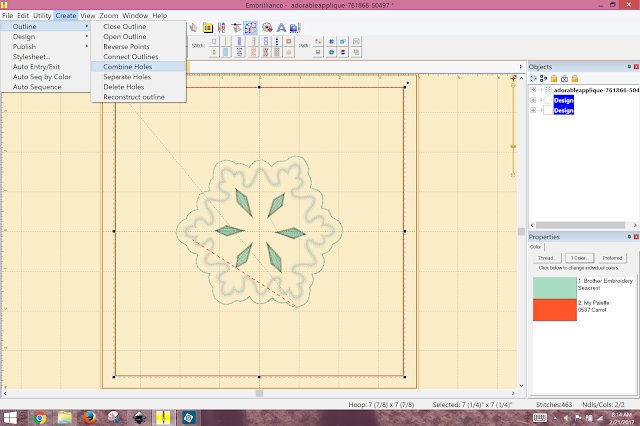This screenshot has width=640, height=426.
Task: Select the orange Carrot color swatch
Action: 555,310
